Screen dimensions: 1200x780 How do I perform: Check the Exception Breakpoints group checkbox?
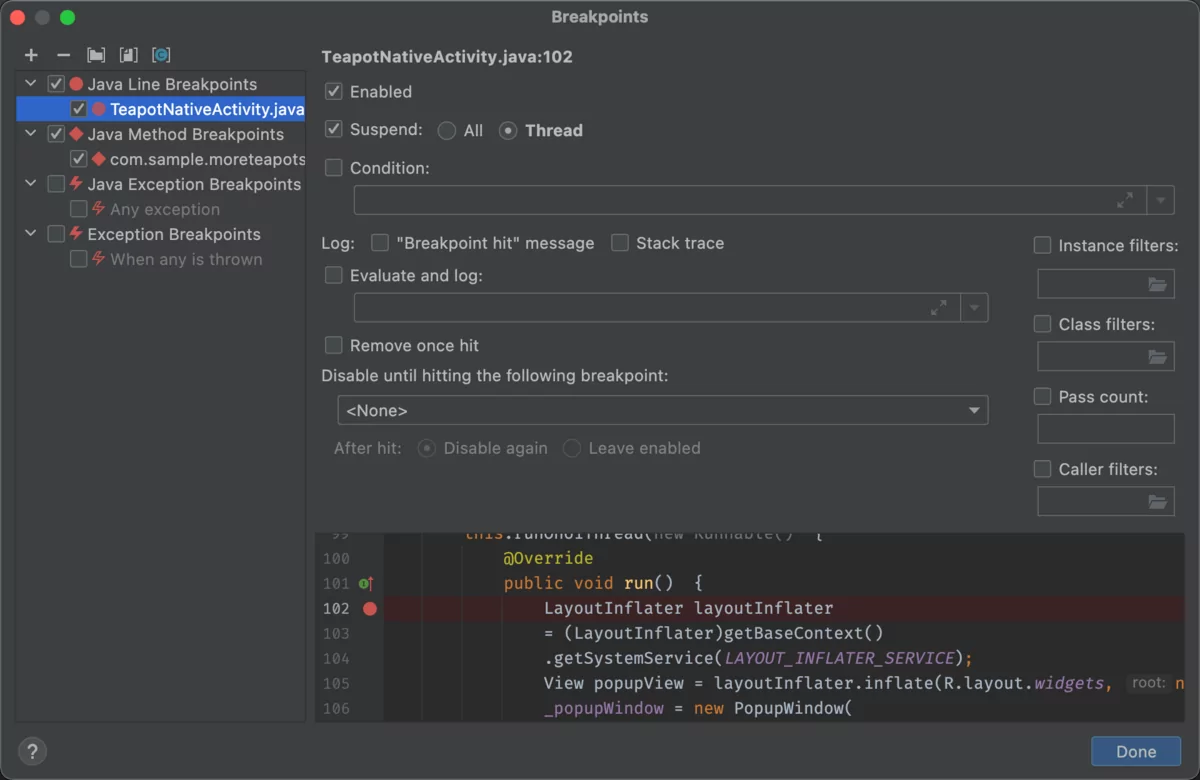56,234
